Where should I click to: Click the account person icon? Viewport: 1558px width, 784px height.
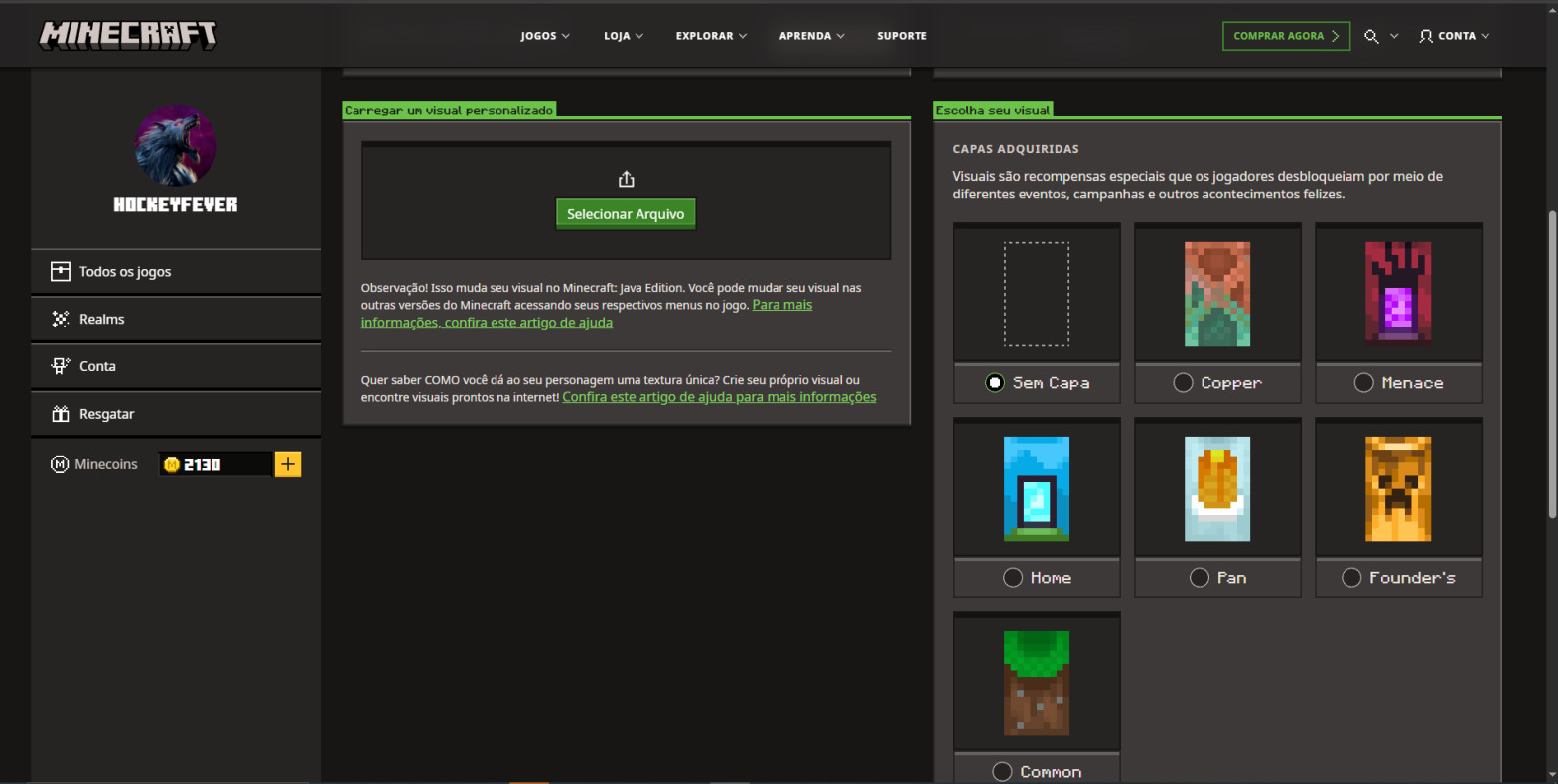click(1426, 36)
